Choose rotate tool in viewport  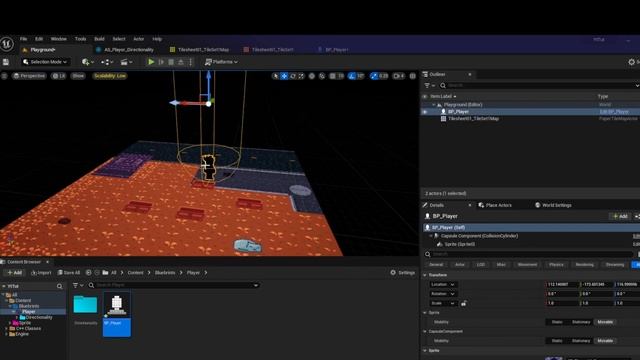click(293, 76)
